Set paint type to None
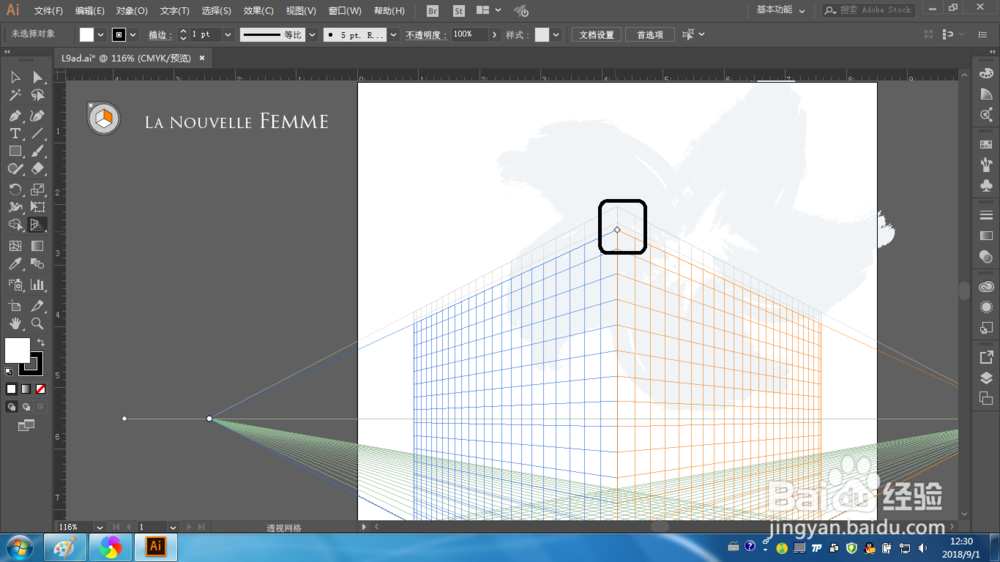1000x562 pixels. 41,388
